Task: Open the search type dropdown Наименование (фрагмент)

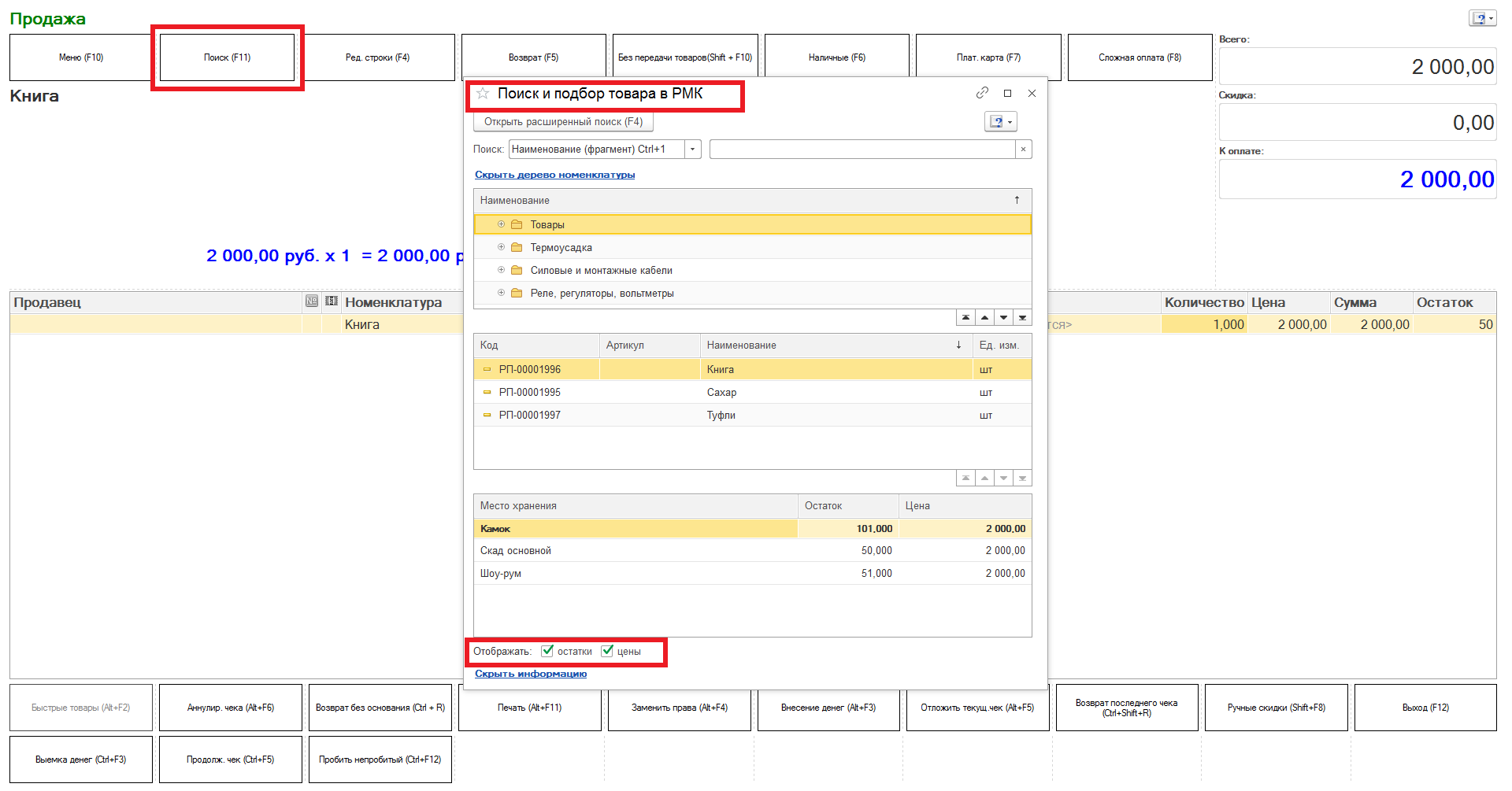Action: pyautogui.click(x=692, y=150)
